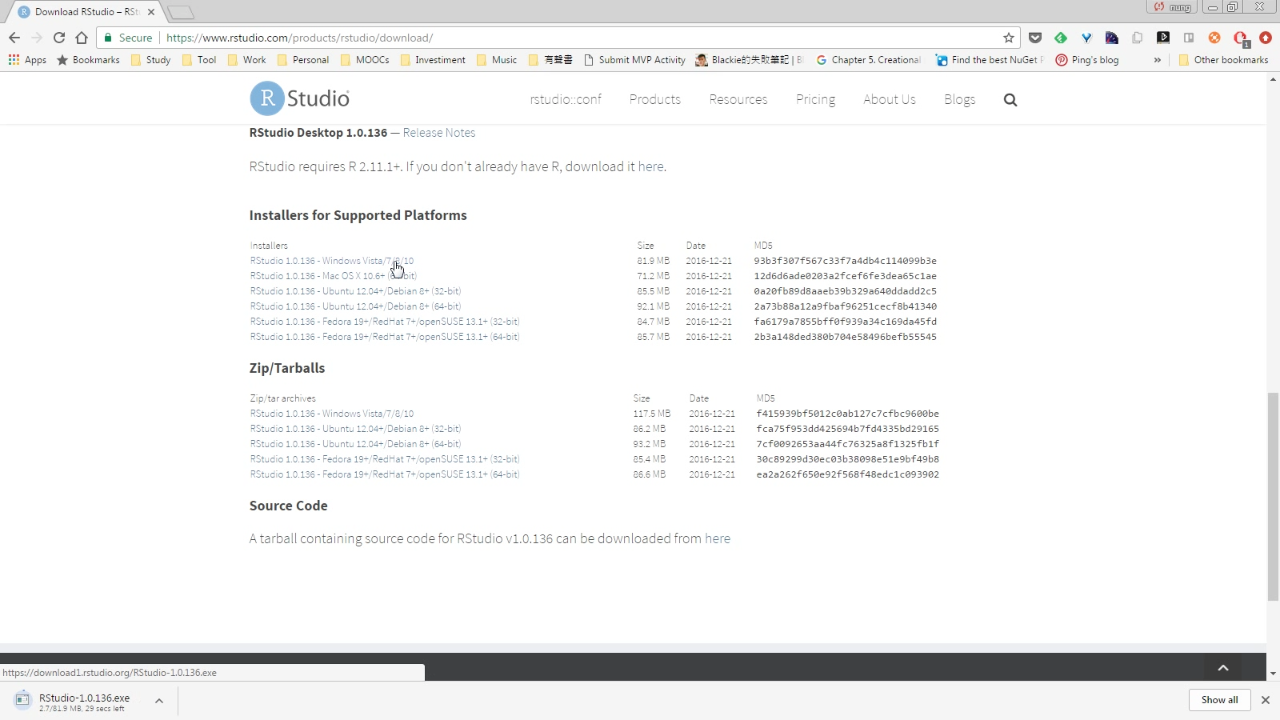
Task: Click the 'nung' profile button
Action: click(x=1173, y=7)
